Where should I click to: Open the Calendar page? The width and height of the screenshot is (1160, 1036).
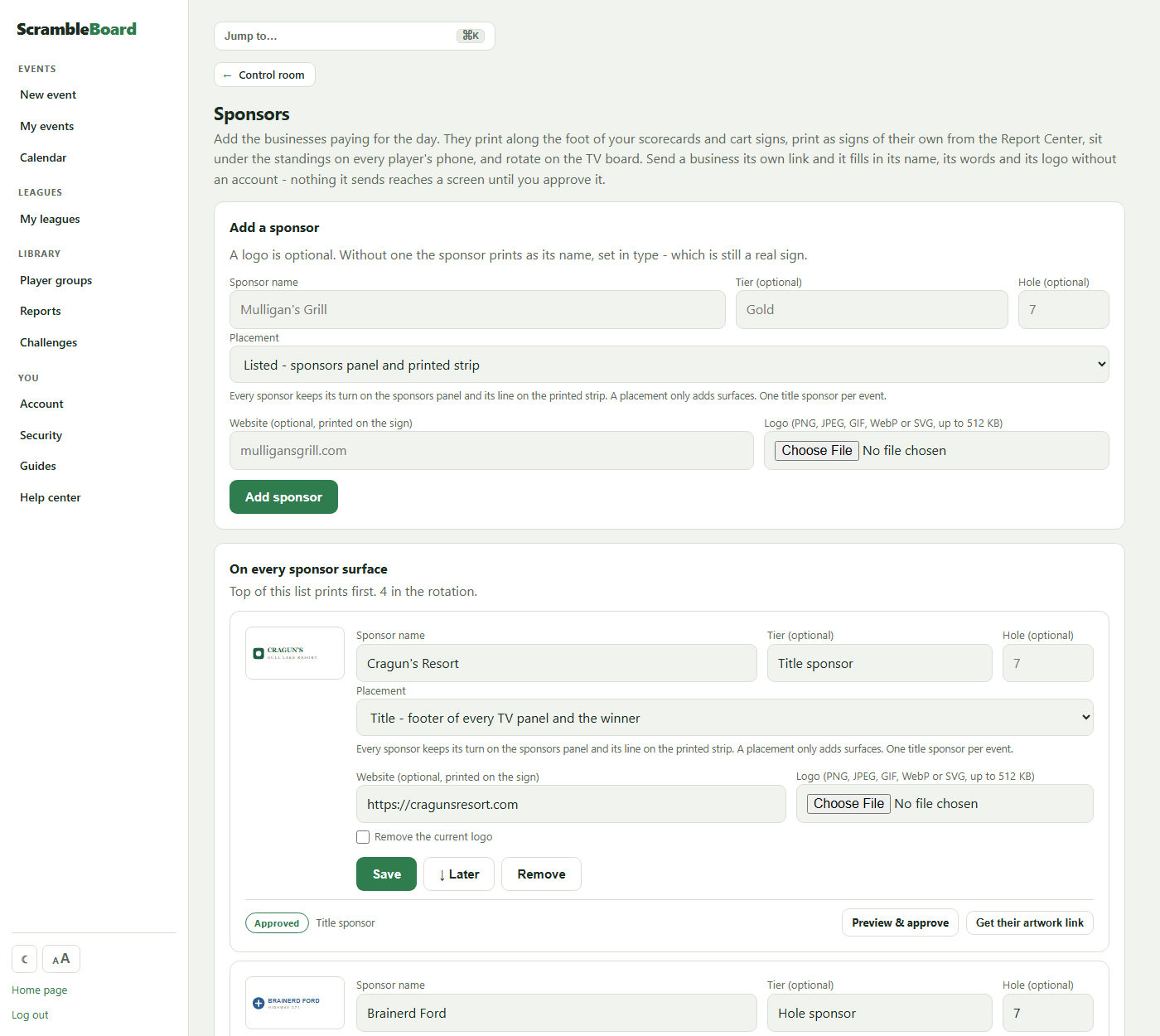(43, 157)
